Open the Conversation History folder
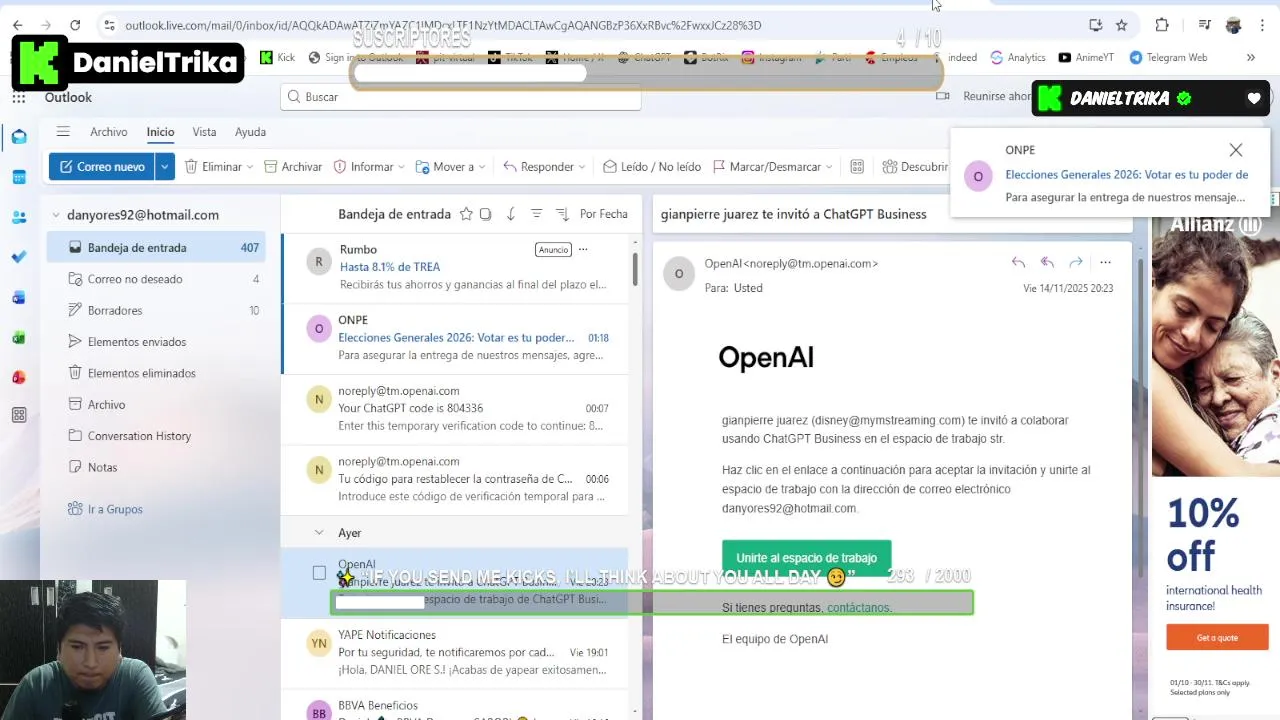Image resolution: width=1280 pixels, height=720 pixels. tap(156, 436)
